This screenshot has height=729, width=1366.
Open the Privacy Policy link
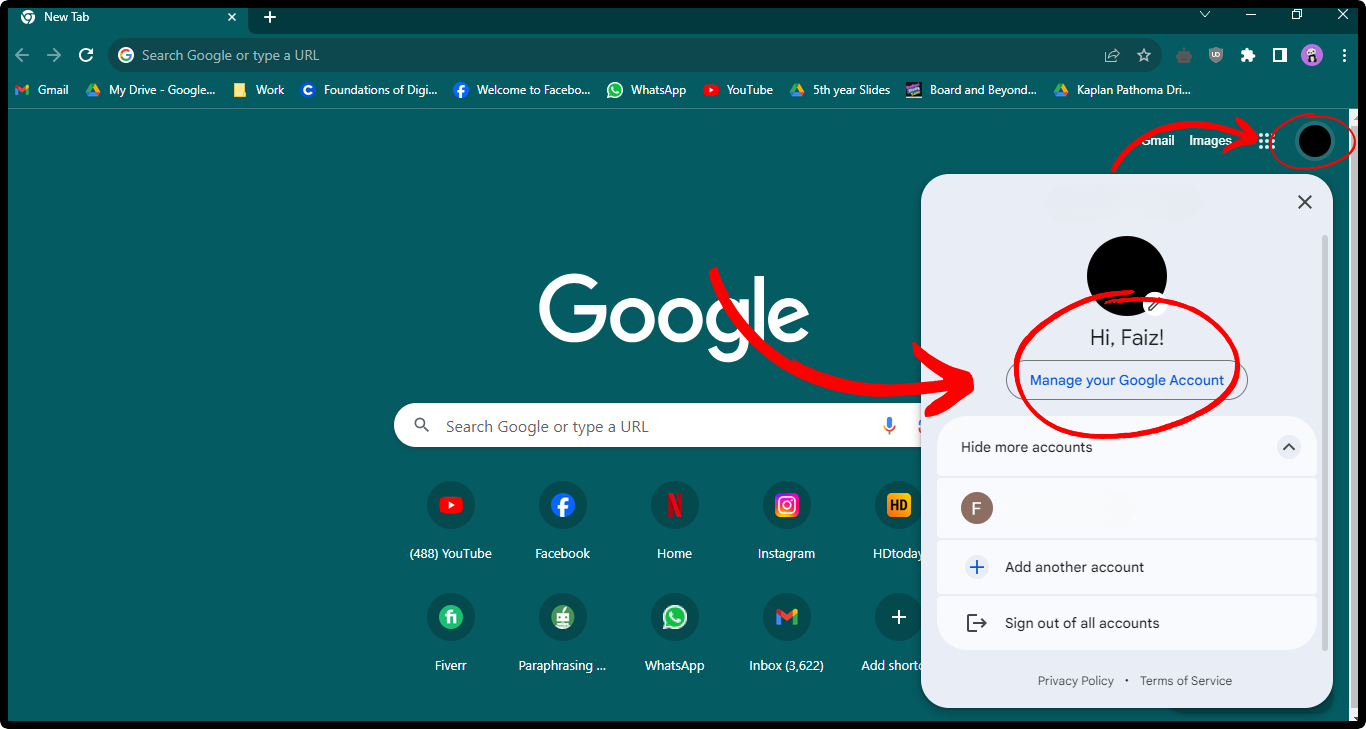(1075, 681)
